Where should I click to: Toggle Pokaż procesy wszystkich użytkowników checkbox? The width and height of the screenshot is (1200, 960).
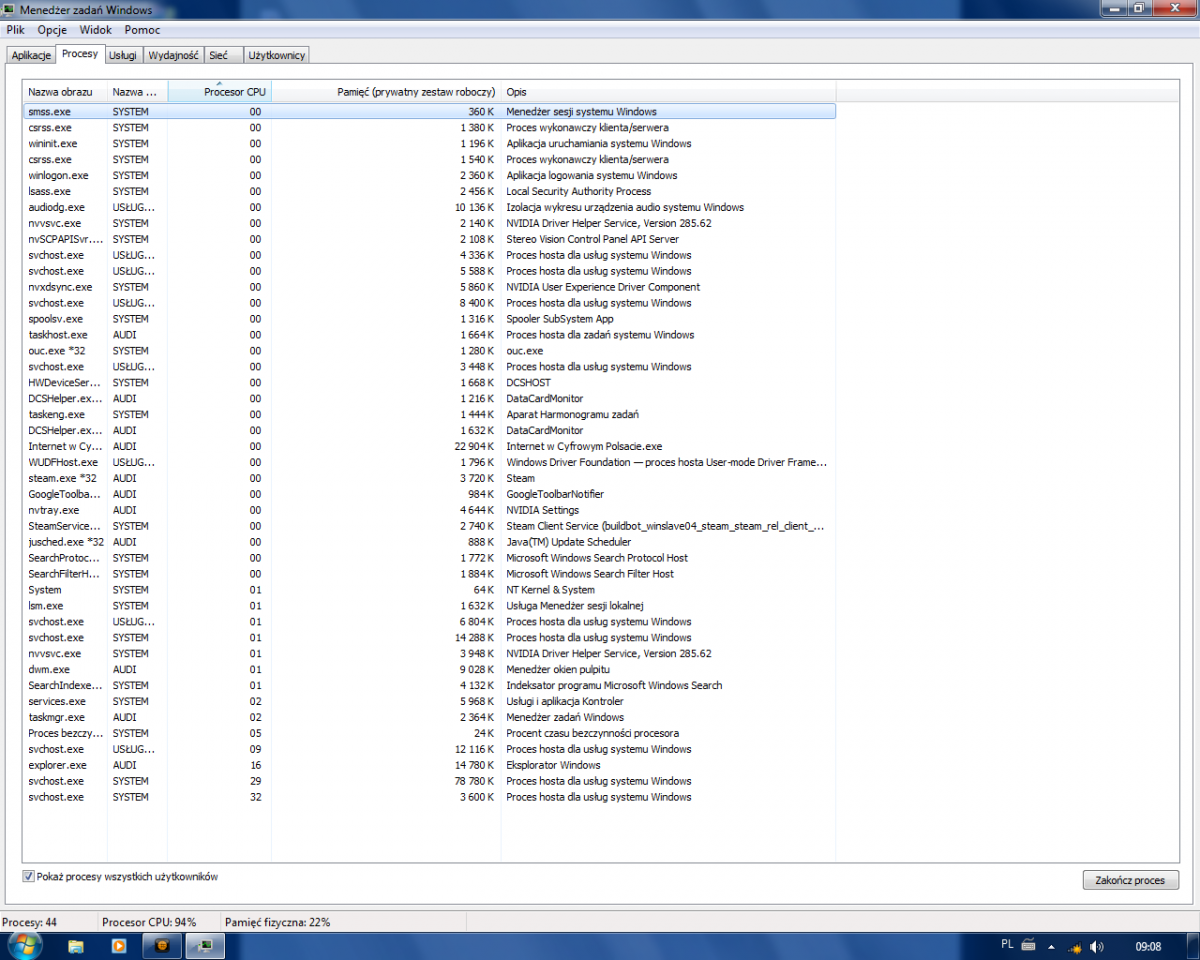28,877
